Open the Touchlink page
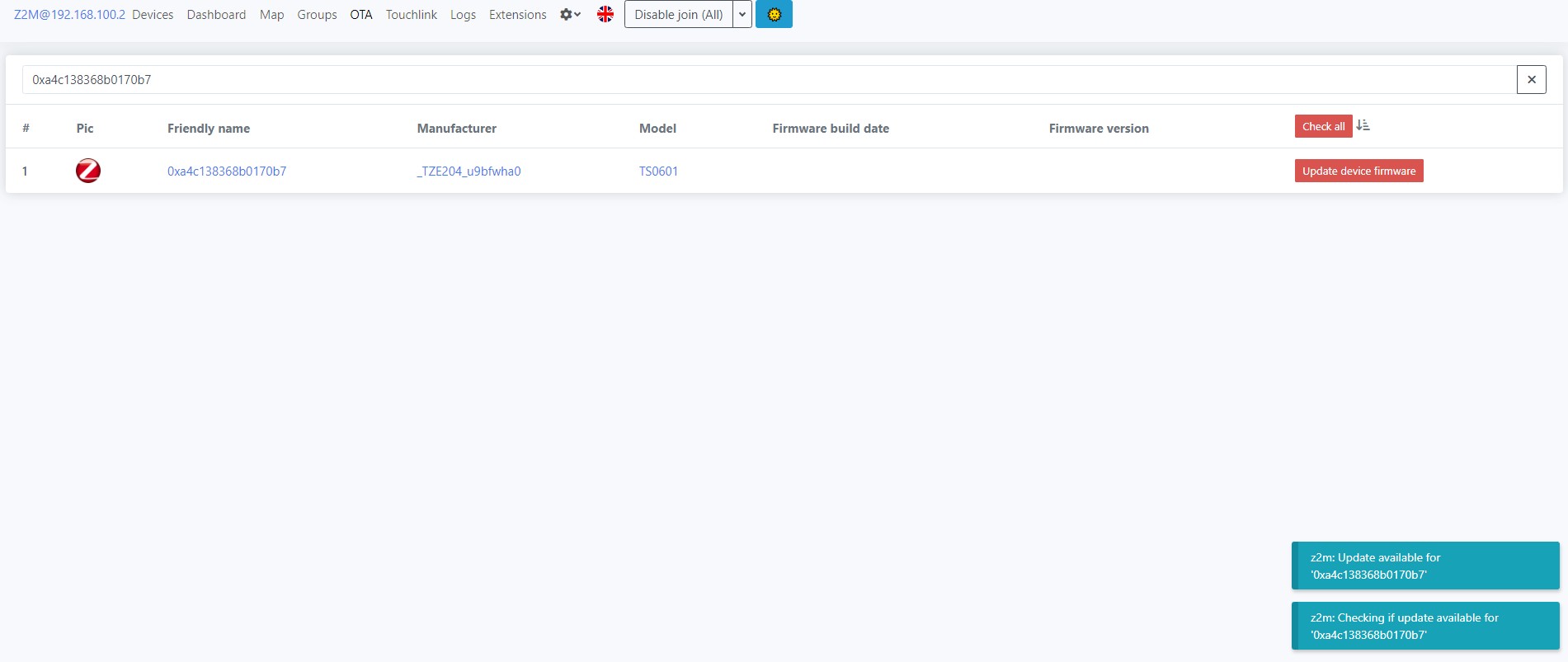This screenshot has width=1568, height=662. click(412, 15)
